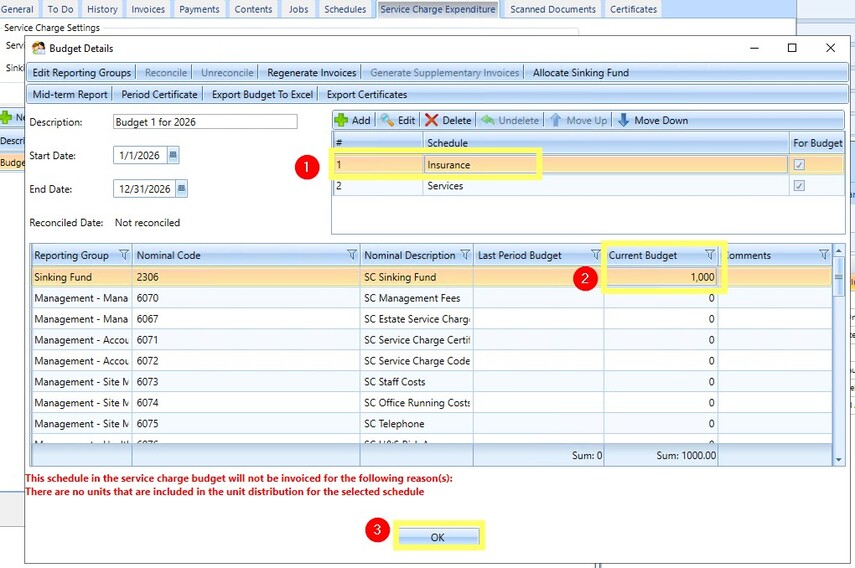Click the Reporting Group filter icon

click(124, 255)
